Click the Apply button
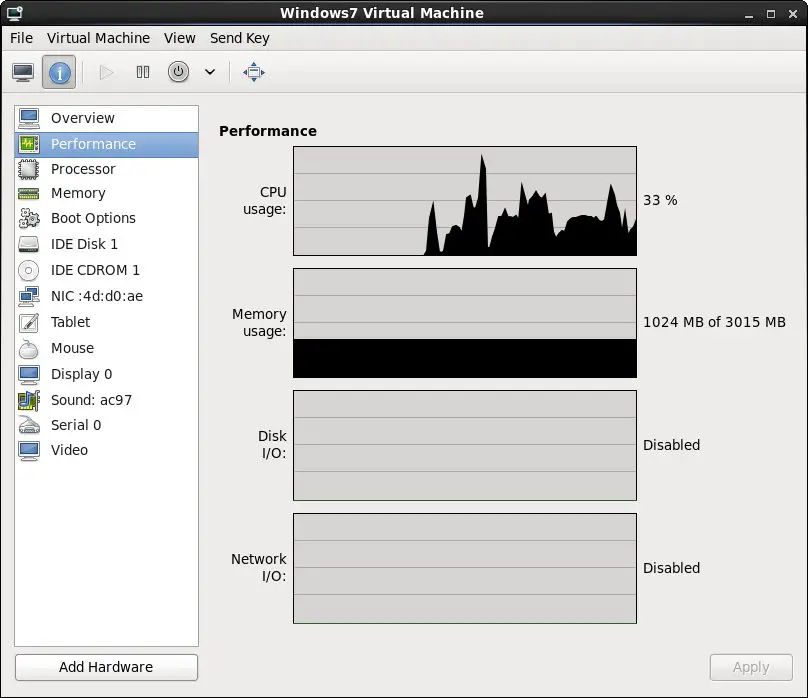This screenshot has width=808, height=698. [x=751, y=667]
